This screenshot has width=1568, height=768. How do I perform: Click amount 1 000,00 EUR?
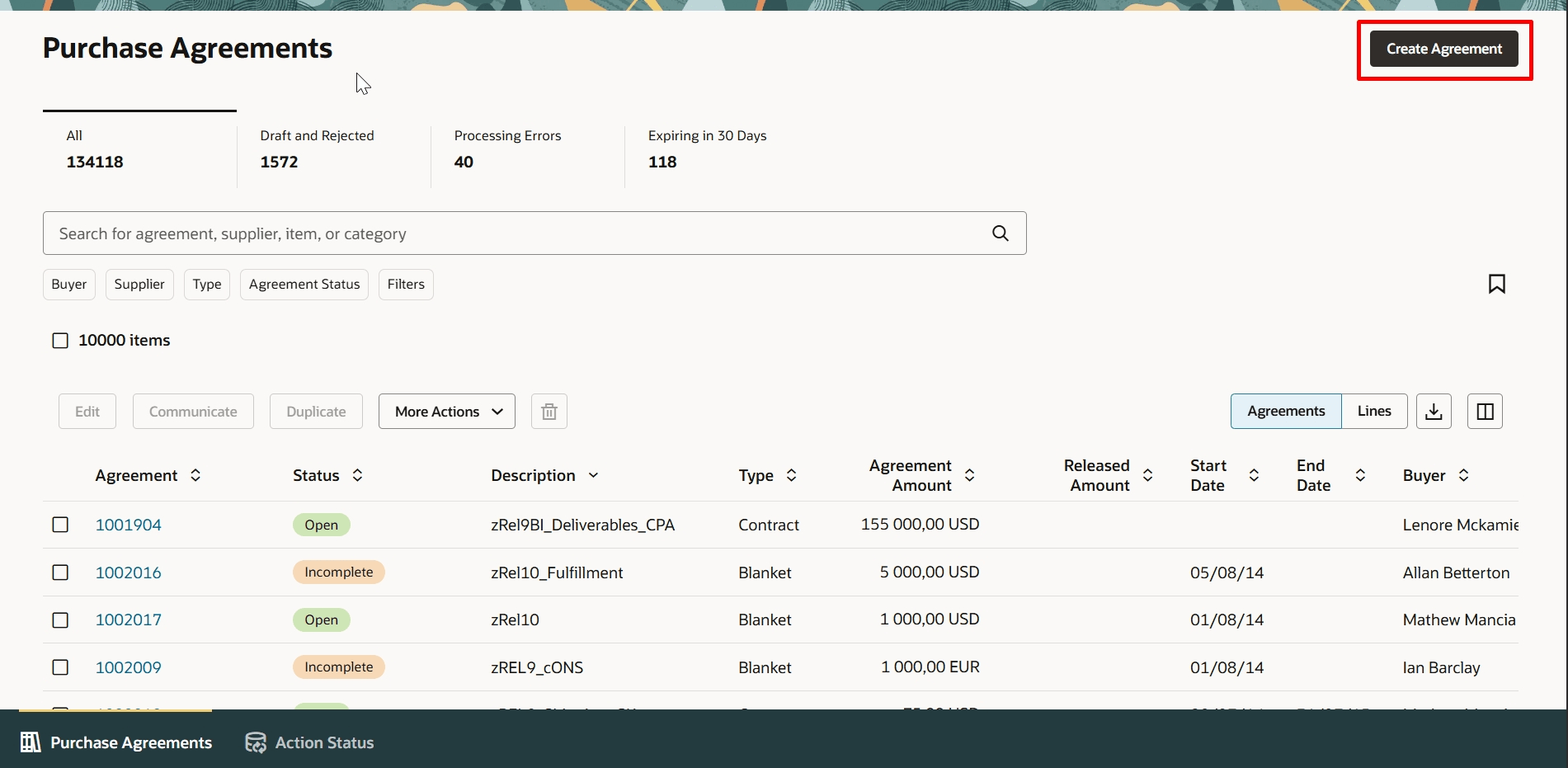click(x=930, y=667)
